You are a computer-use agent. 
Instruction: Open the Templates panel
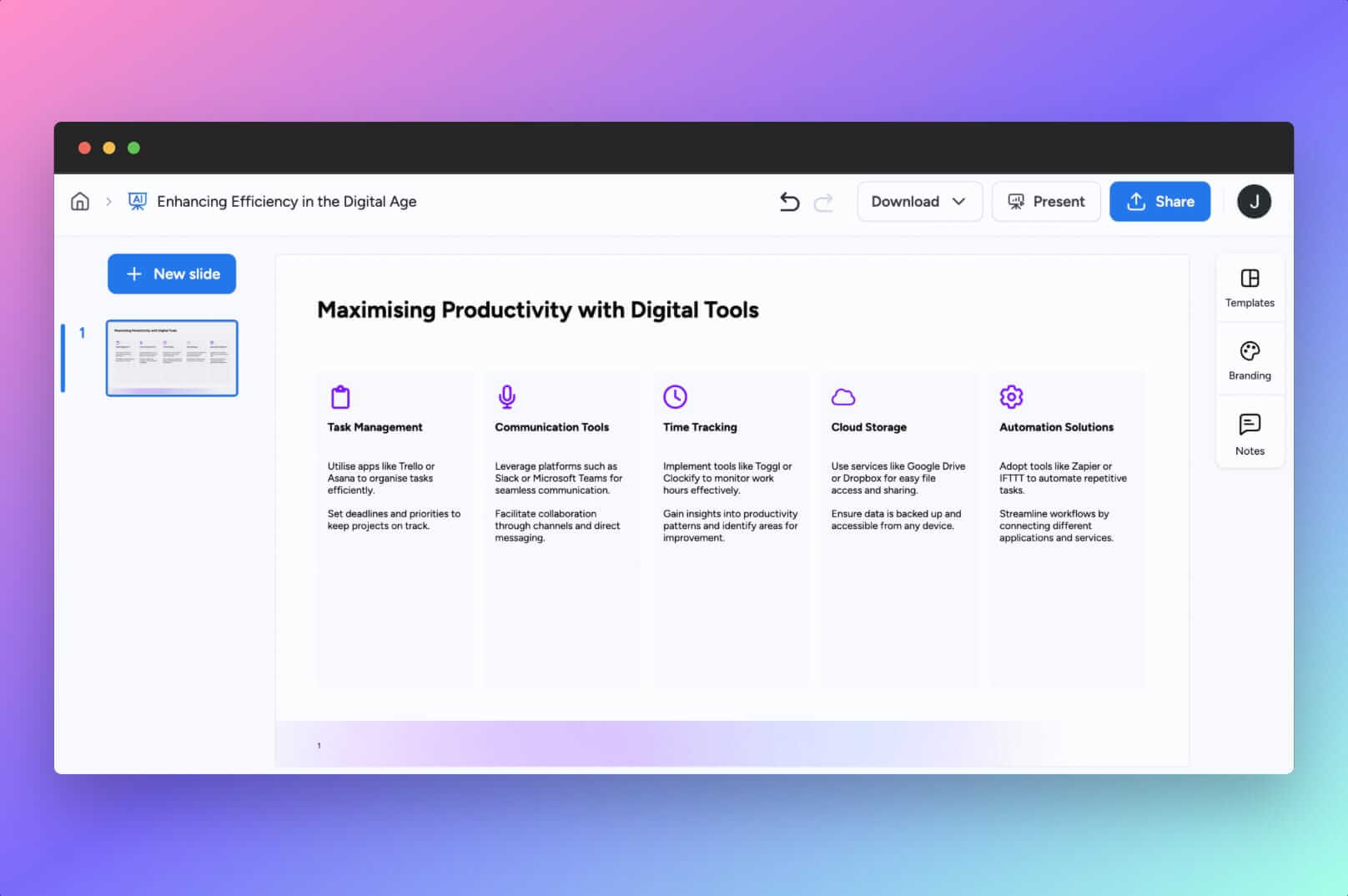[x=1249, y=287]
